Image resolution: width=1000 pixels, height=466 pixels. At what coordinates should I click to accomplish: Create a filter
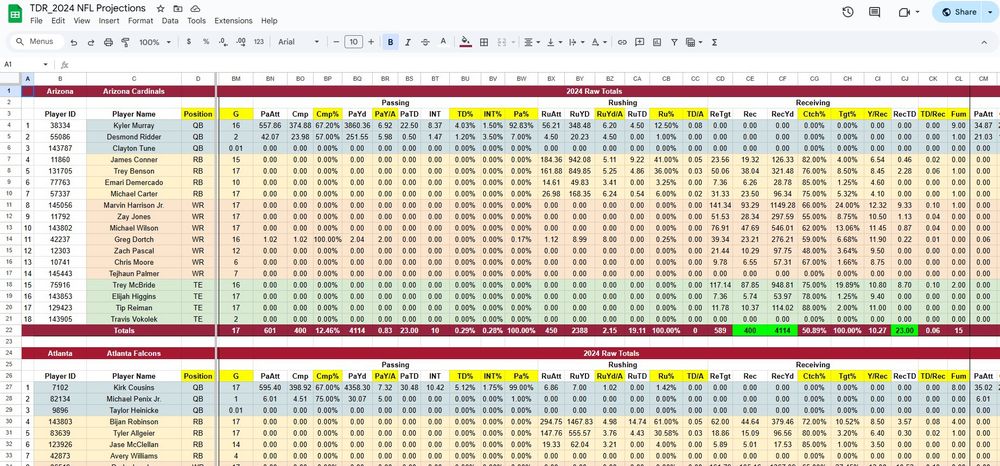pos(674,42)
